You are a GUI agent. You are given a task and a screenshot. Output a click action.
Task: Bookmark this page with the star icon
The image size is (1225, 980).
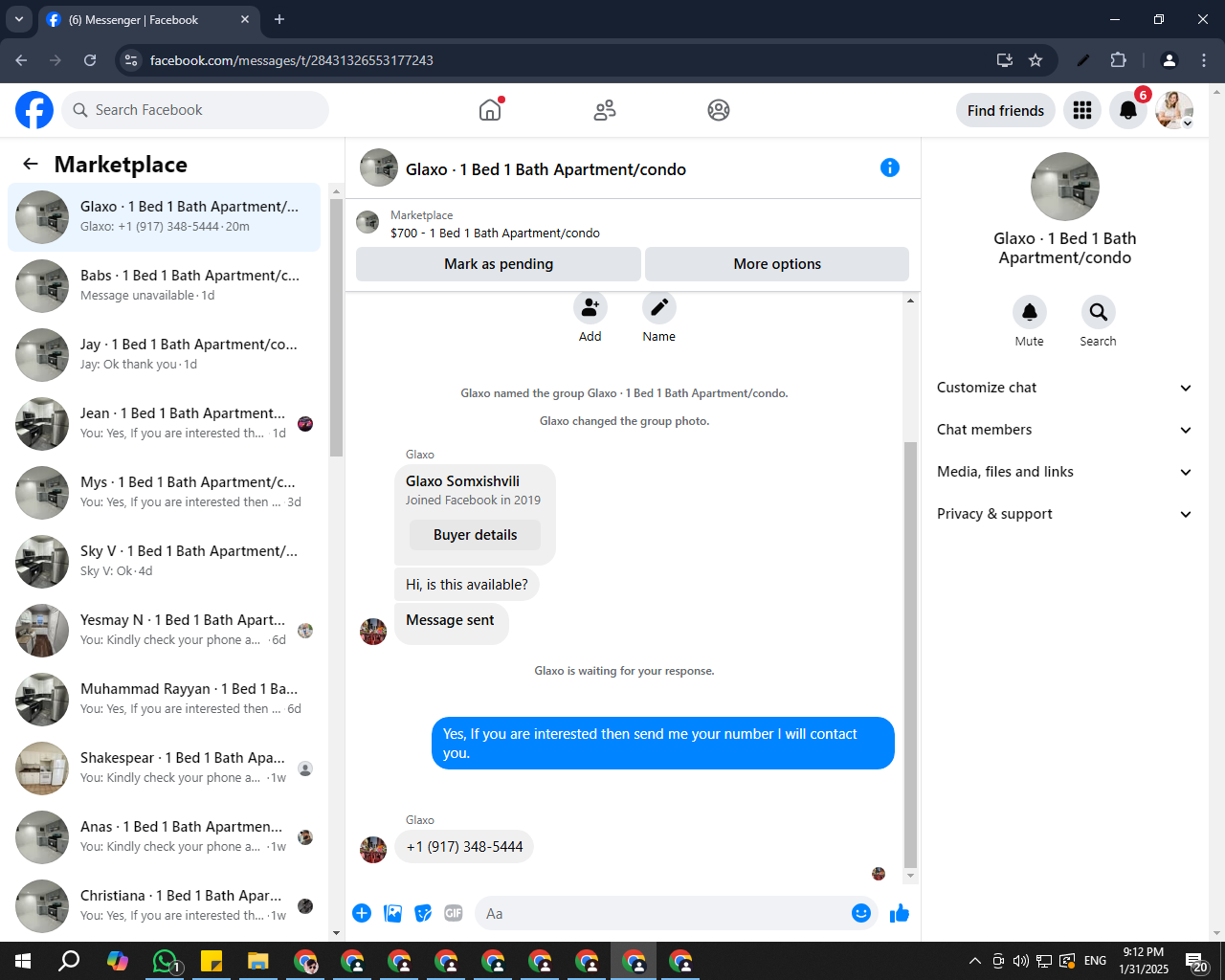point(1036,60)
